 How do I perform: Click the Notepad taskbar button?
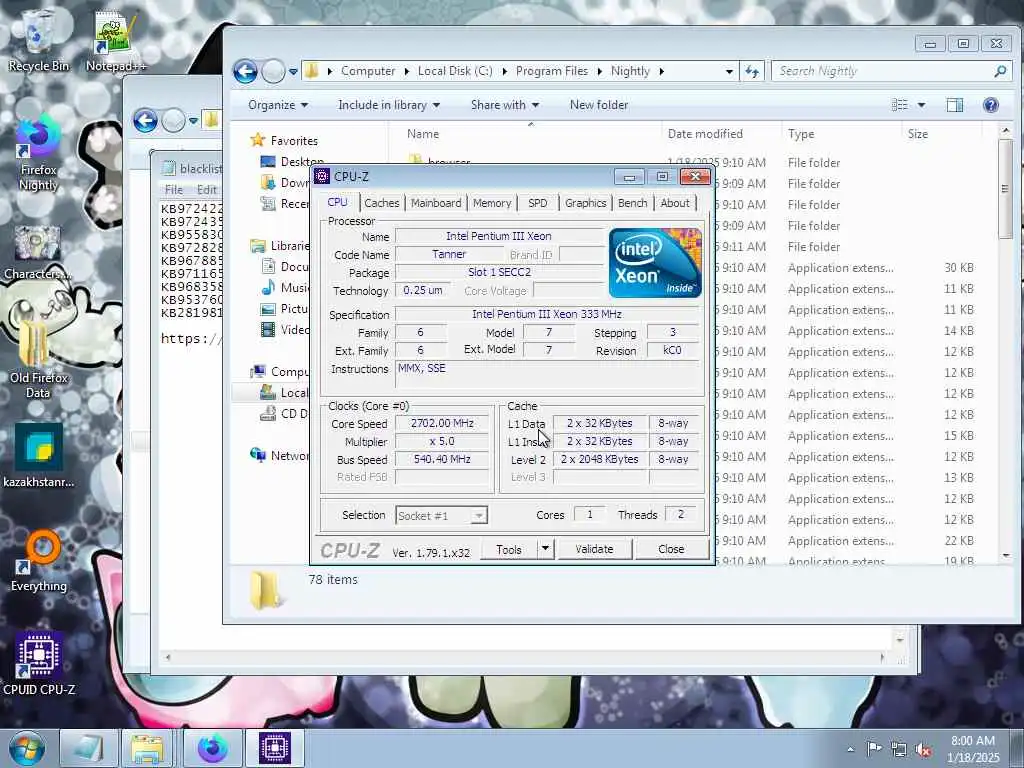88,748
